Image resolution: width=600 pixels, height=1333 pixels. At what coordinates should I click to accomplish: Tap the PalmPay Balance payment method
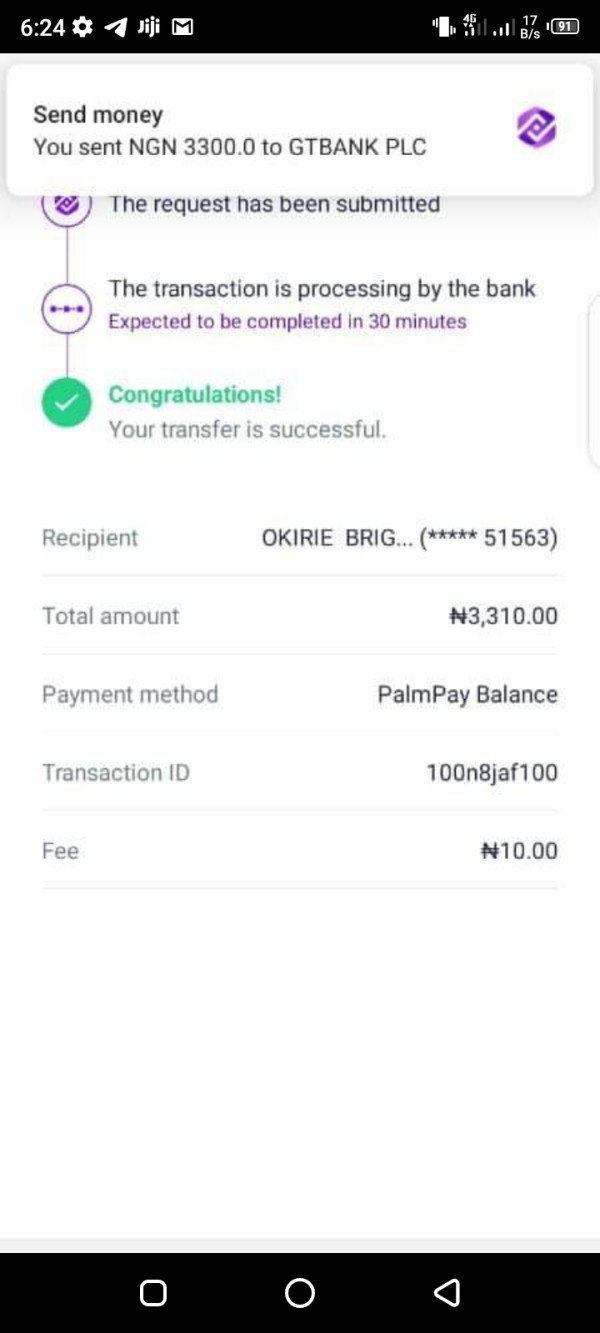(x=467, y=694)
